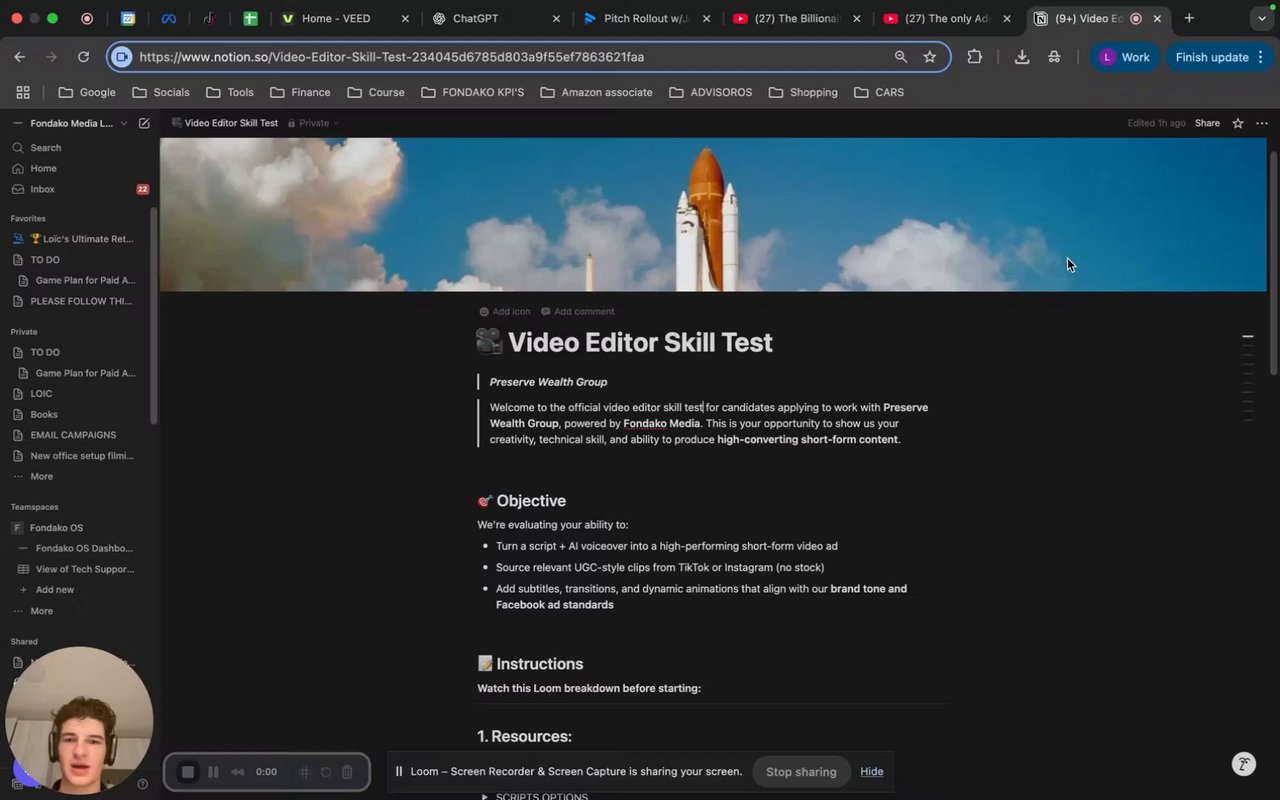Open the bookmarks apps grid icon
This screenshot has height=800, width=1280.
[23, 92]
